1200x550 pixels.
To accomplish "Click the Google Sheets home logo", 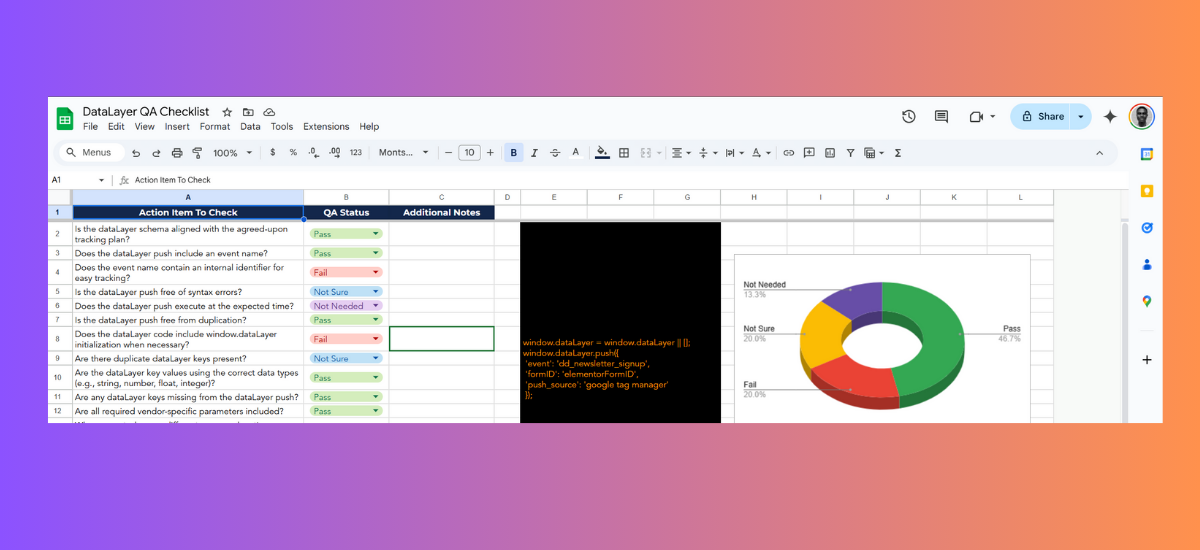I will coord(65,119).
